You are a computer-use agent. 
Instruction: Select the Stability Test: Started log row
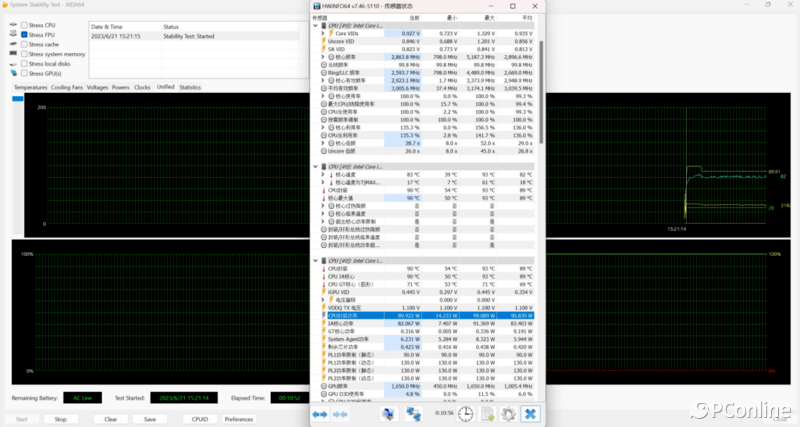pyautogui.click(x=194, y=36)
